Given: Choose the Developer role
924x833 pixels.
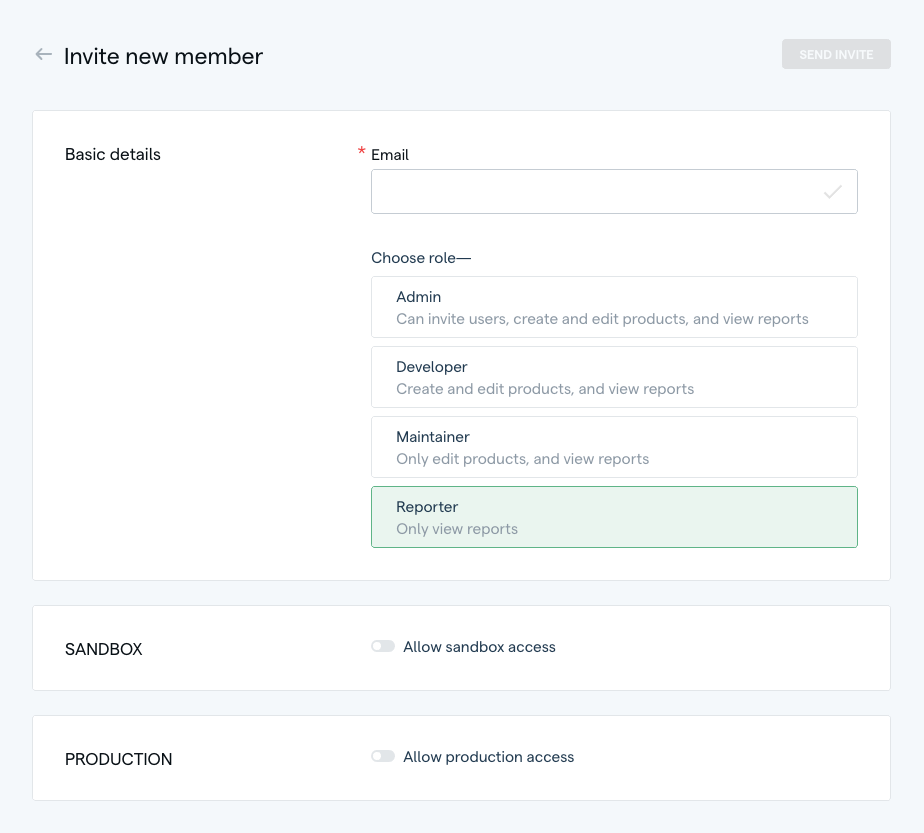Looking at the screenshot, I should pos(614,377).
